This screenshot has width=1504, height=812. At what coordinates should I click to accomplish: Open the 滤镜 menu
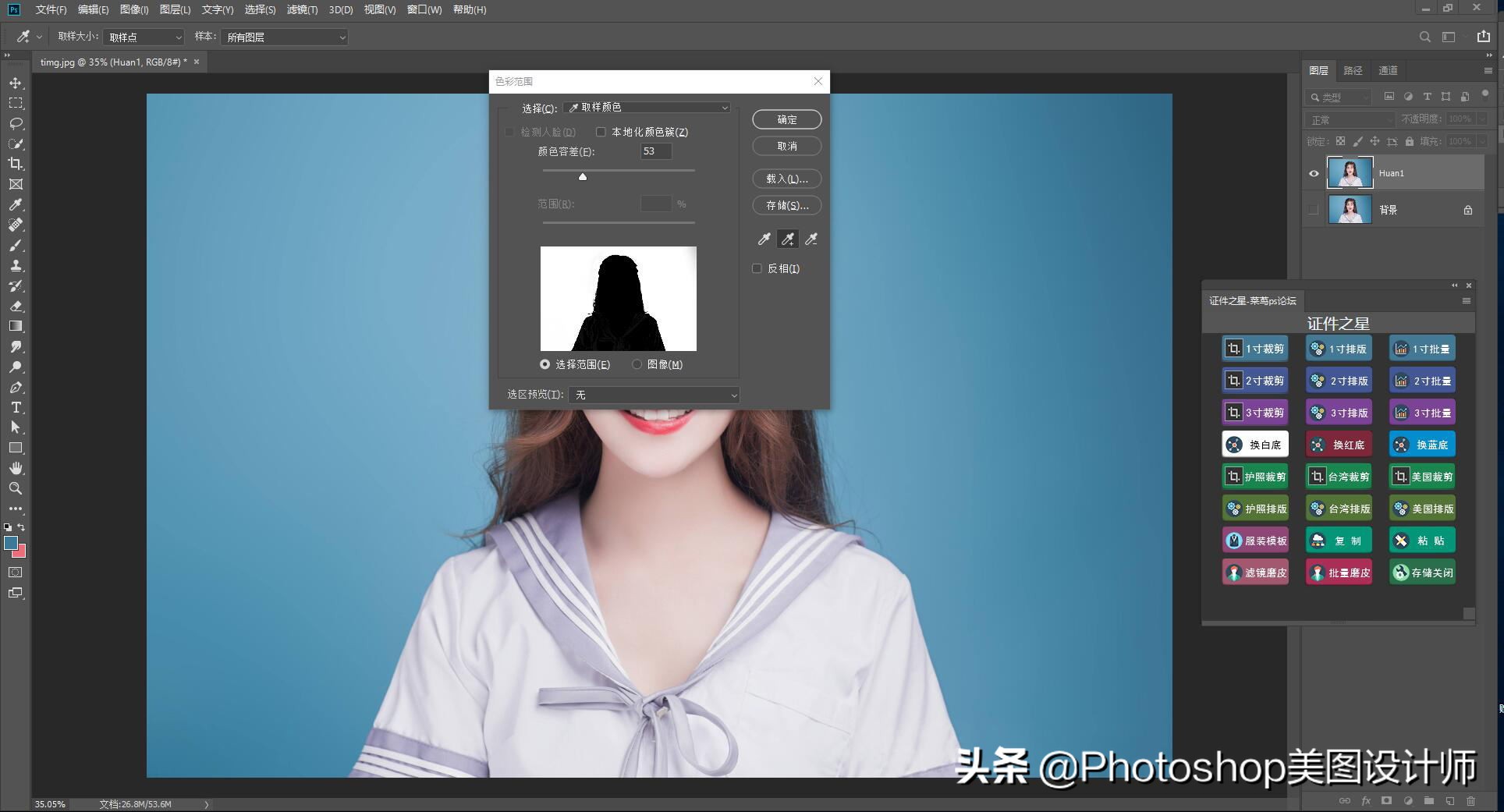point(301,10)
